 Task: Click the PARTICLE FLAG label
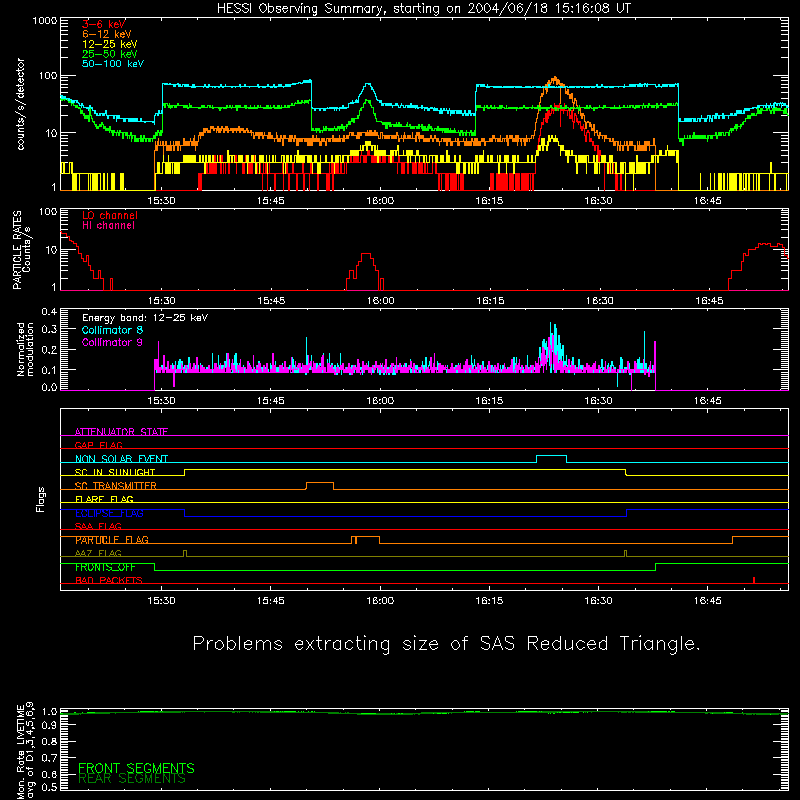(112, 540)
